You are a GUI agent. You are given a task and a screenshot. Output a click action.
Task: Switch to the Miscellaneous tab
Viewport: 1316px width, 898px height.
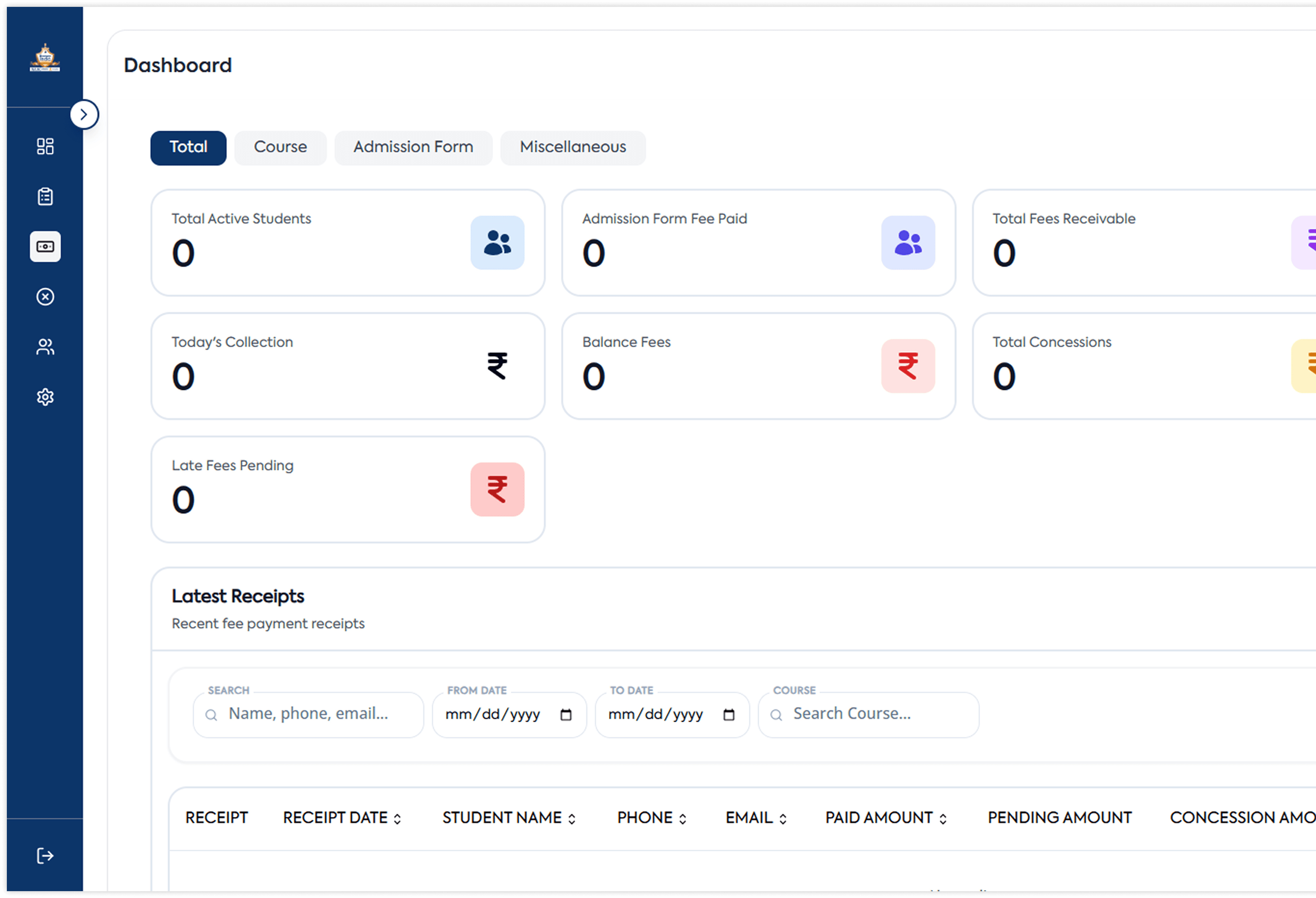(573, 148)
